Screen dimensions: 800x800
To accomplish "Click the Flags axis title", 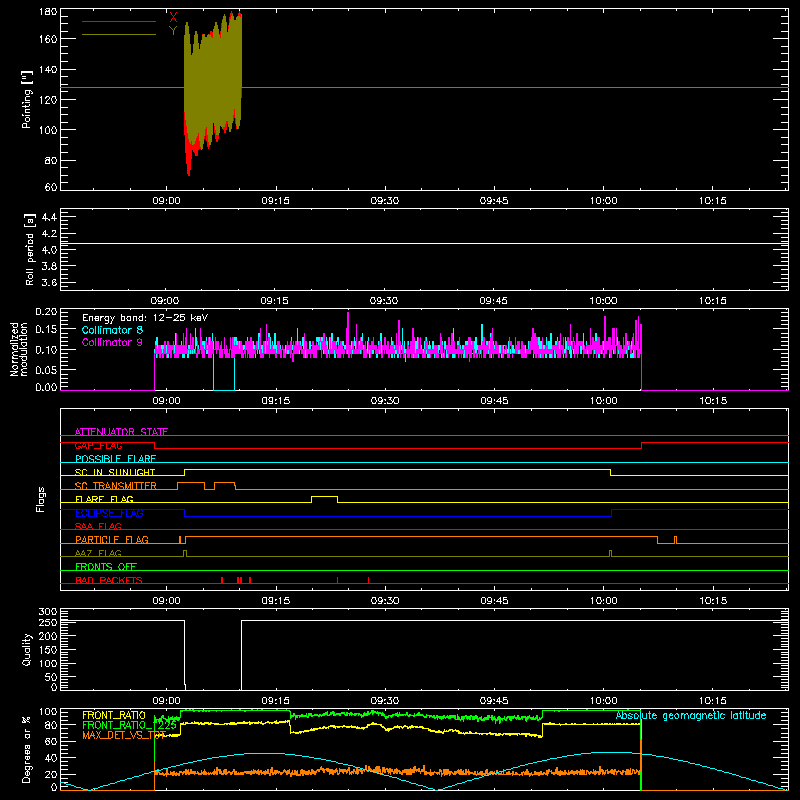I will pyautogui.click(x=40, y=499).
